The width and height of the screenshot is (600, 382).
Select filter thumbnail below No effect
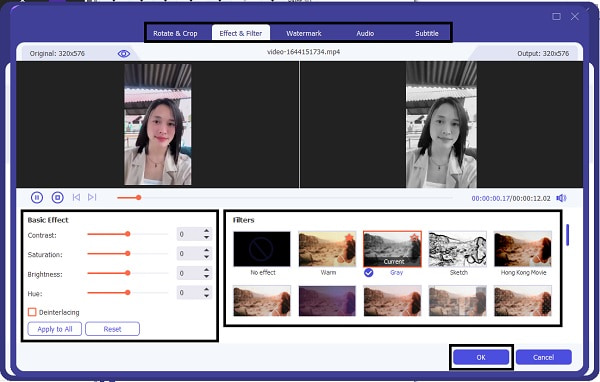262,301
